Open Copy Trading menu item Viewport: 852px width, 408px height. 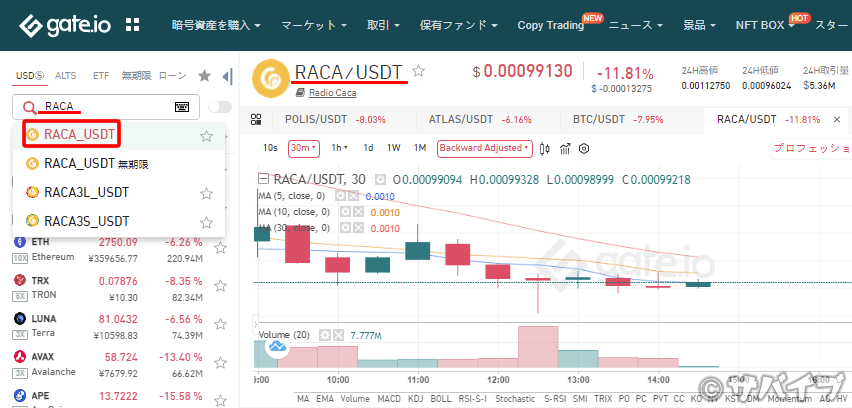point(550,25)
